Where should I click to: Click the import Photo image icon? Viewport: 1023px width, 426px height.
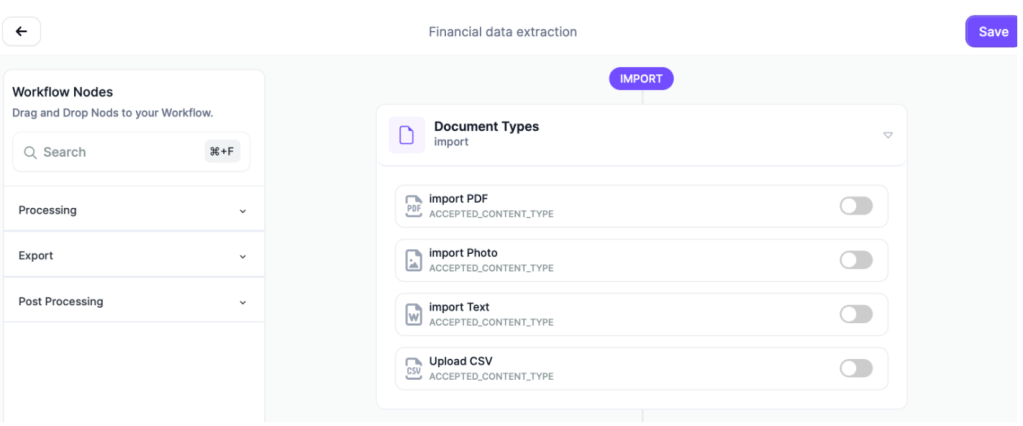[x=414, y=260]
